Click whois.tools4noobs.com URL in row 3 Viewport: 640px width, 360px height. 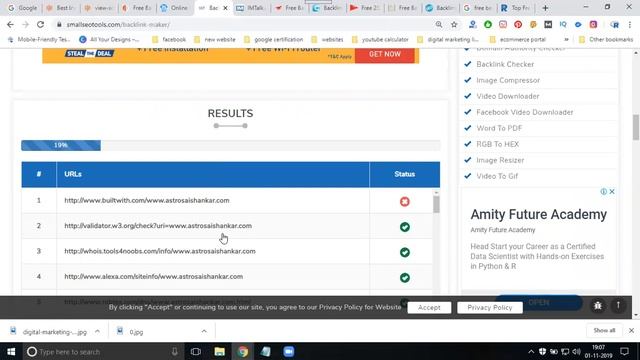[160, 251]
